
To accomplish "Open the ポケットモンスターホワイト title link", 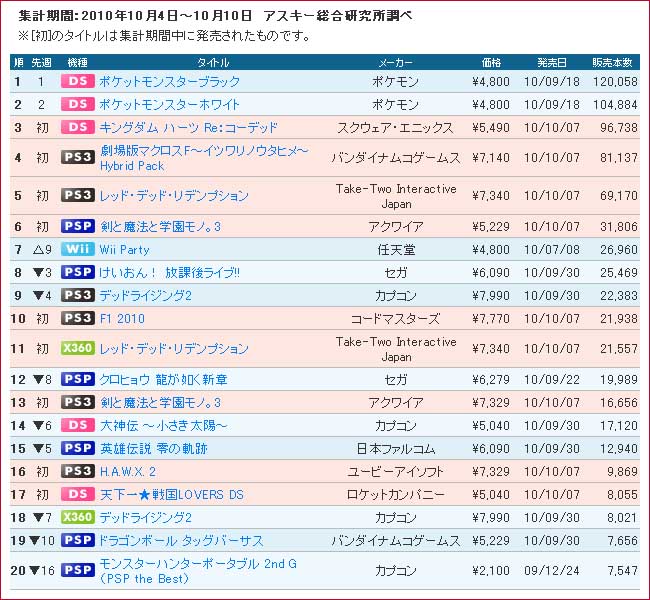I will (x=169, y=104).
